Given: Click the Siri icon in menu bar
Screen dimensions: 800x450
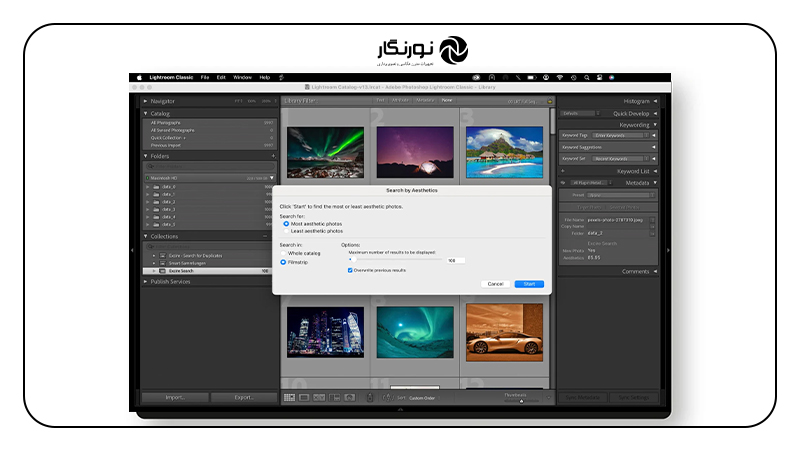Looking at the screenshot, I should coord(612,78).
